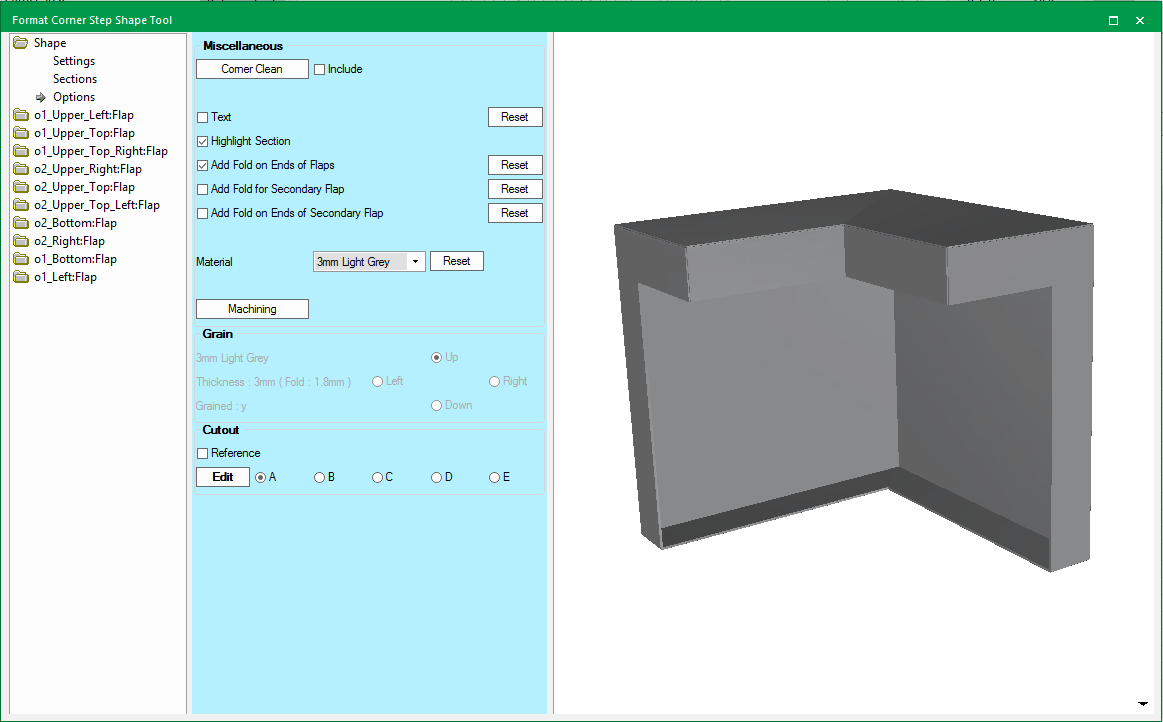Enable the Text checkbox
Screen dimensions: 1163x722
click(x=203, y=118)
